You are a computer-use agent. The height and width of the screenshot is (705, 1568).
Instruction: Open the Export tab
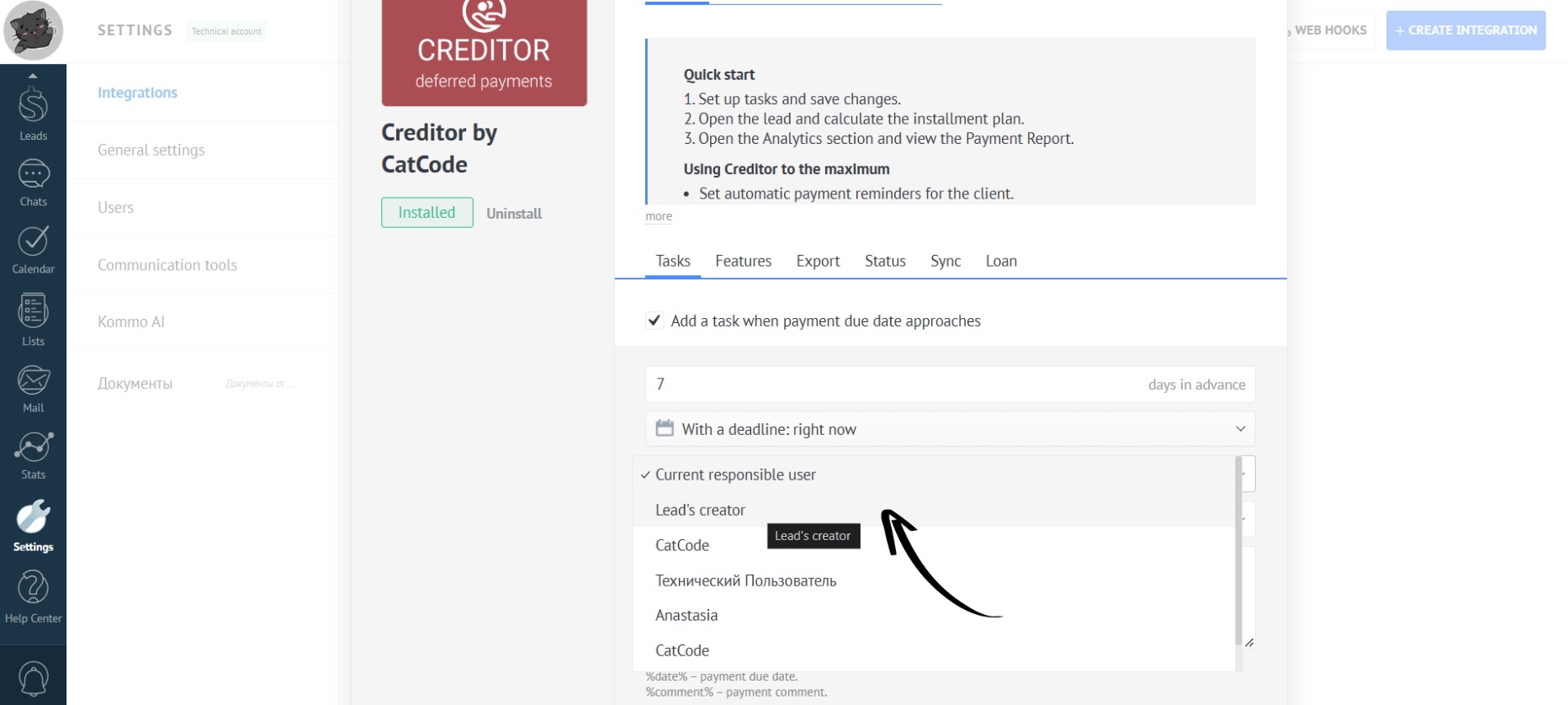[818, 261]
